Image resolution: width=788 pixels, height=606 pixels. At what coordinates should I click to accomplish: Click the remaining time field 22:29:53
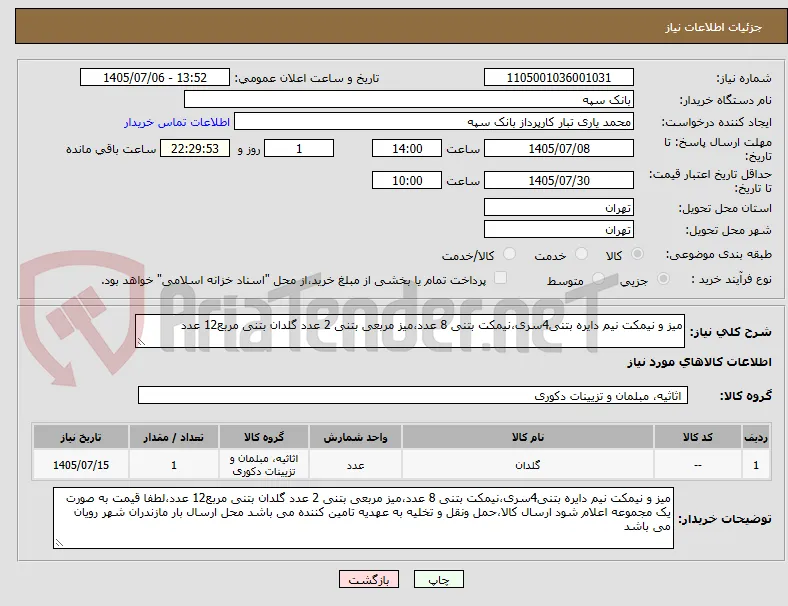coord(195,148)
